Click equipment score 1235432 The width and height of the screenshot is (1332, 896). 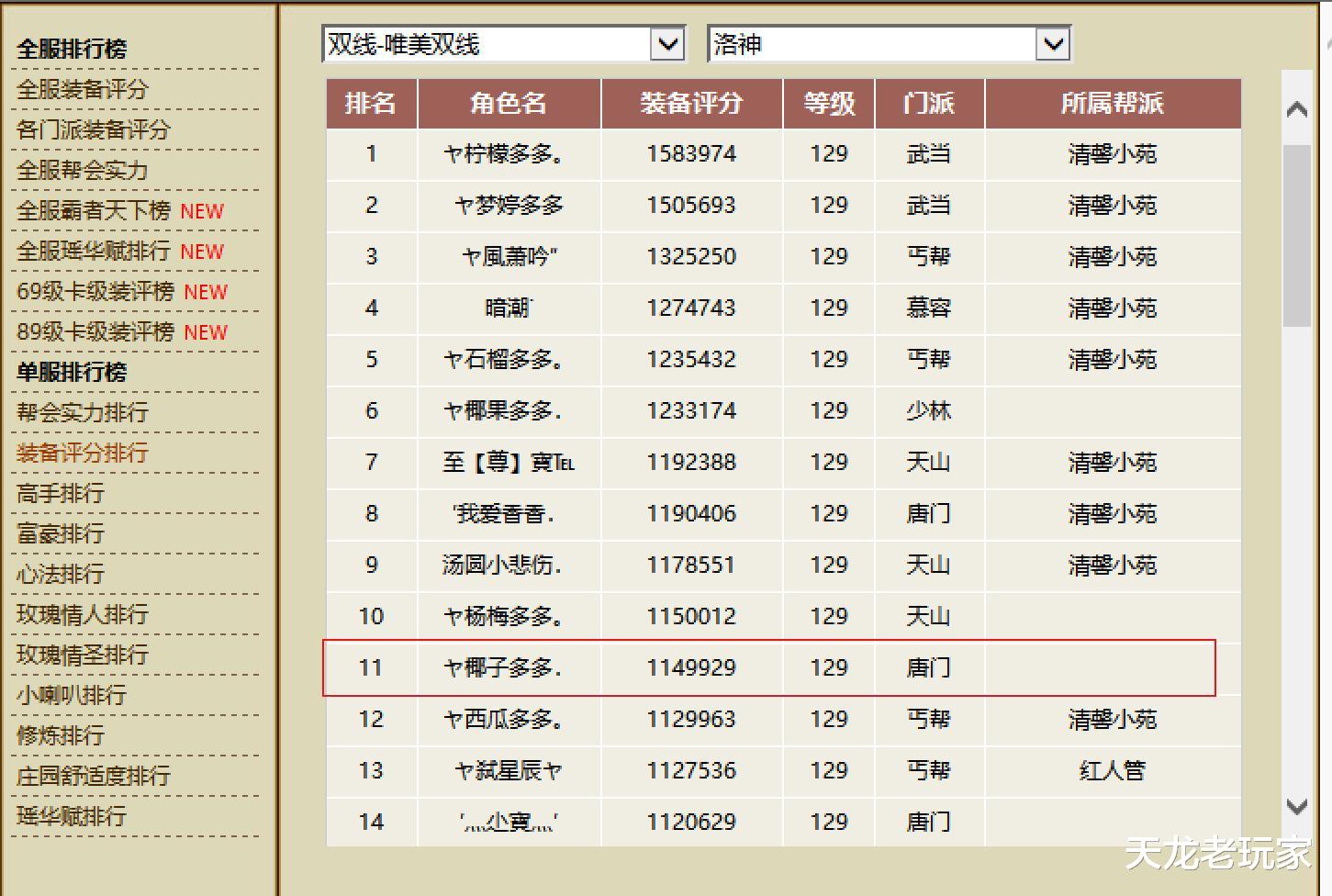[x=691, y=360]
